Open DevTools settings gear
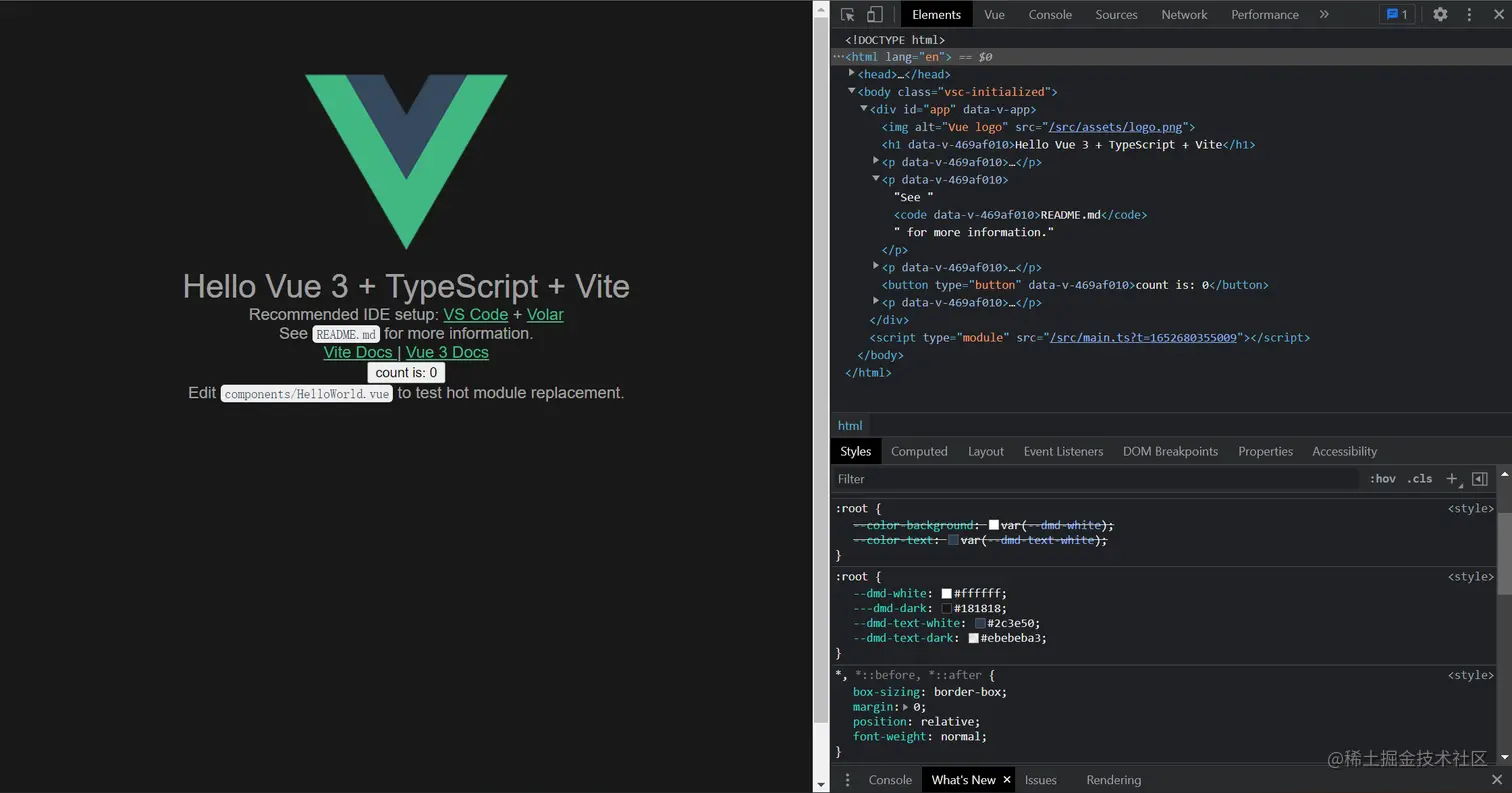The image size is (1512, 793). tap(1440, 15)
